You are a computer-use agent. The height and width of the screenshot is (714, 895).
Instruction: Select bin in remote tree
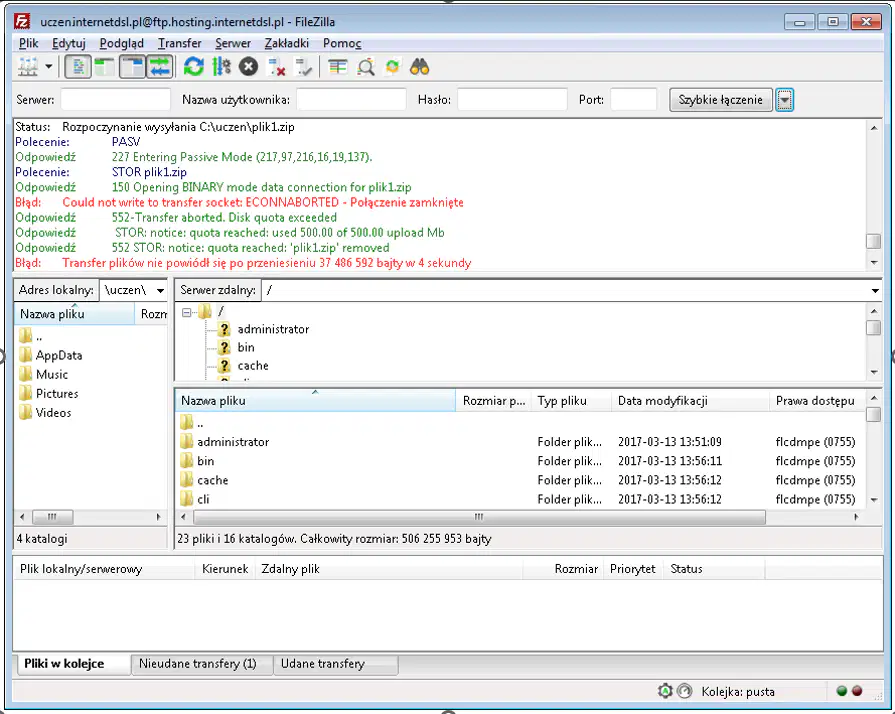pos(246,348)
